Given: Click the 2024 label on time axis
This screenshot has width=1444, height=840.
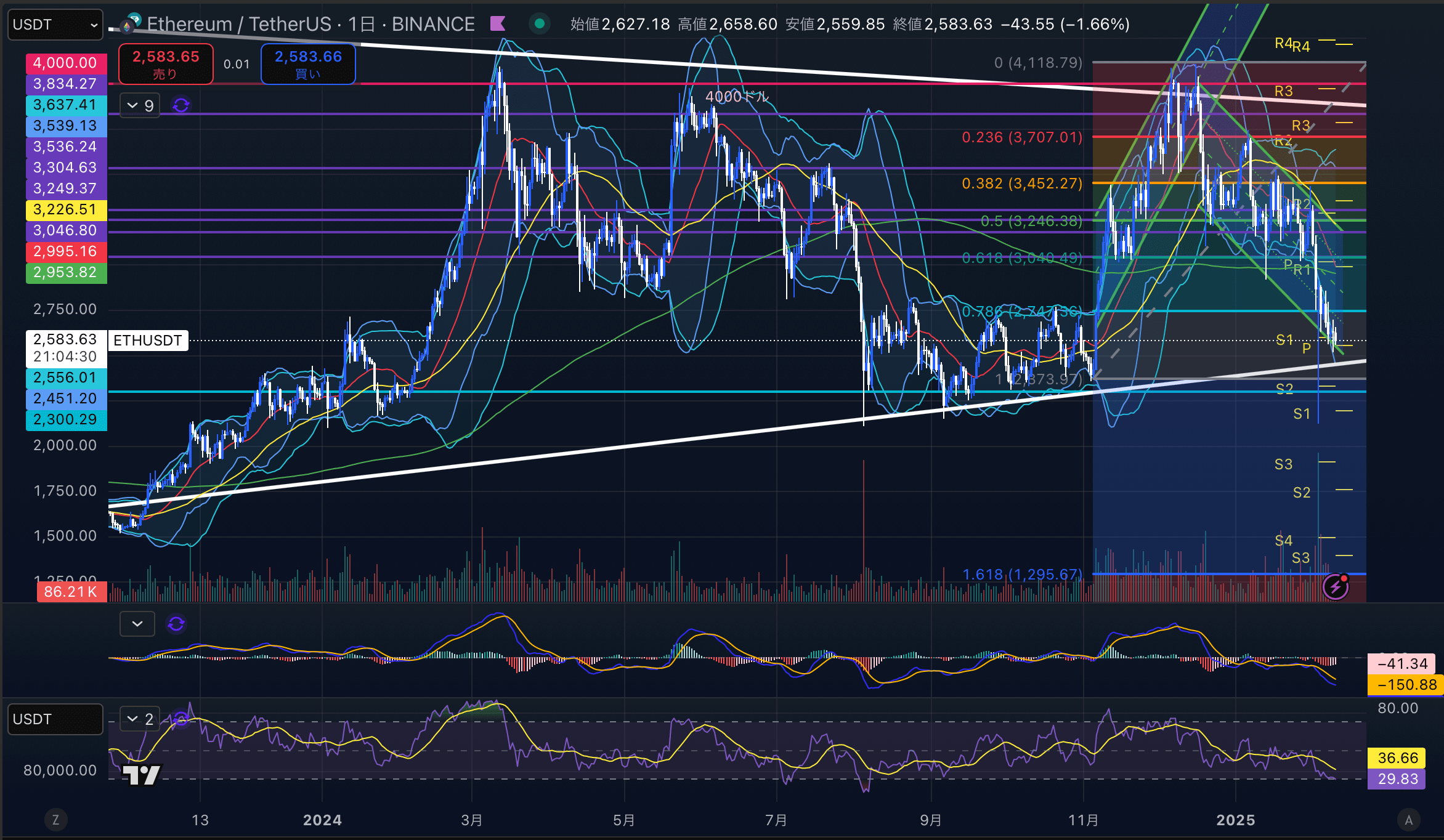Looking at the screenshot, I should click(x=322, y=820).
